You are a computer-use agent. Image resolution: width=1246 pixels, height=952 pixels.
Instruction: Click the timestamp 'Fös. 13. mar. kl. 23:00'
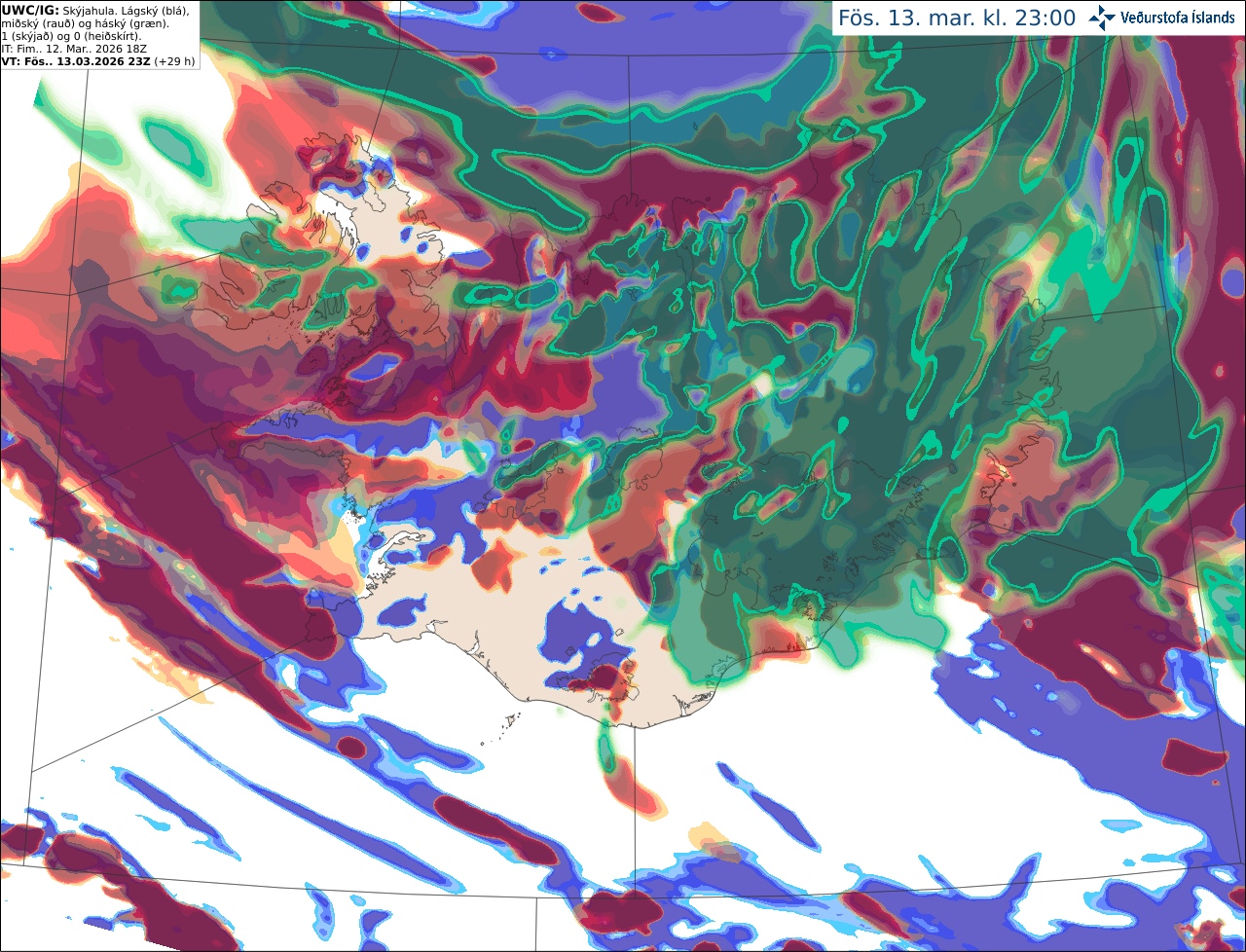click(957, 18)
